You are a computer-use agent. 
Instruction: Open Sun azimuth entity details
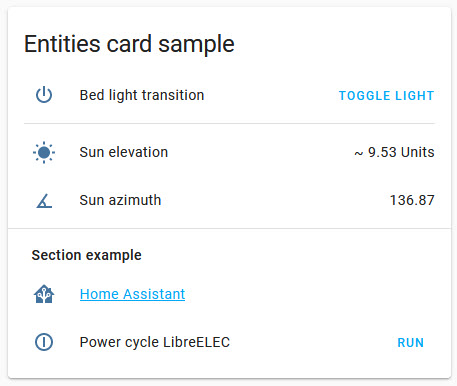[120, 200]
